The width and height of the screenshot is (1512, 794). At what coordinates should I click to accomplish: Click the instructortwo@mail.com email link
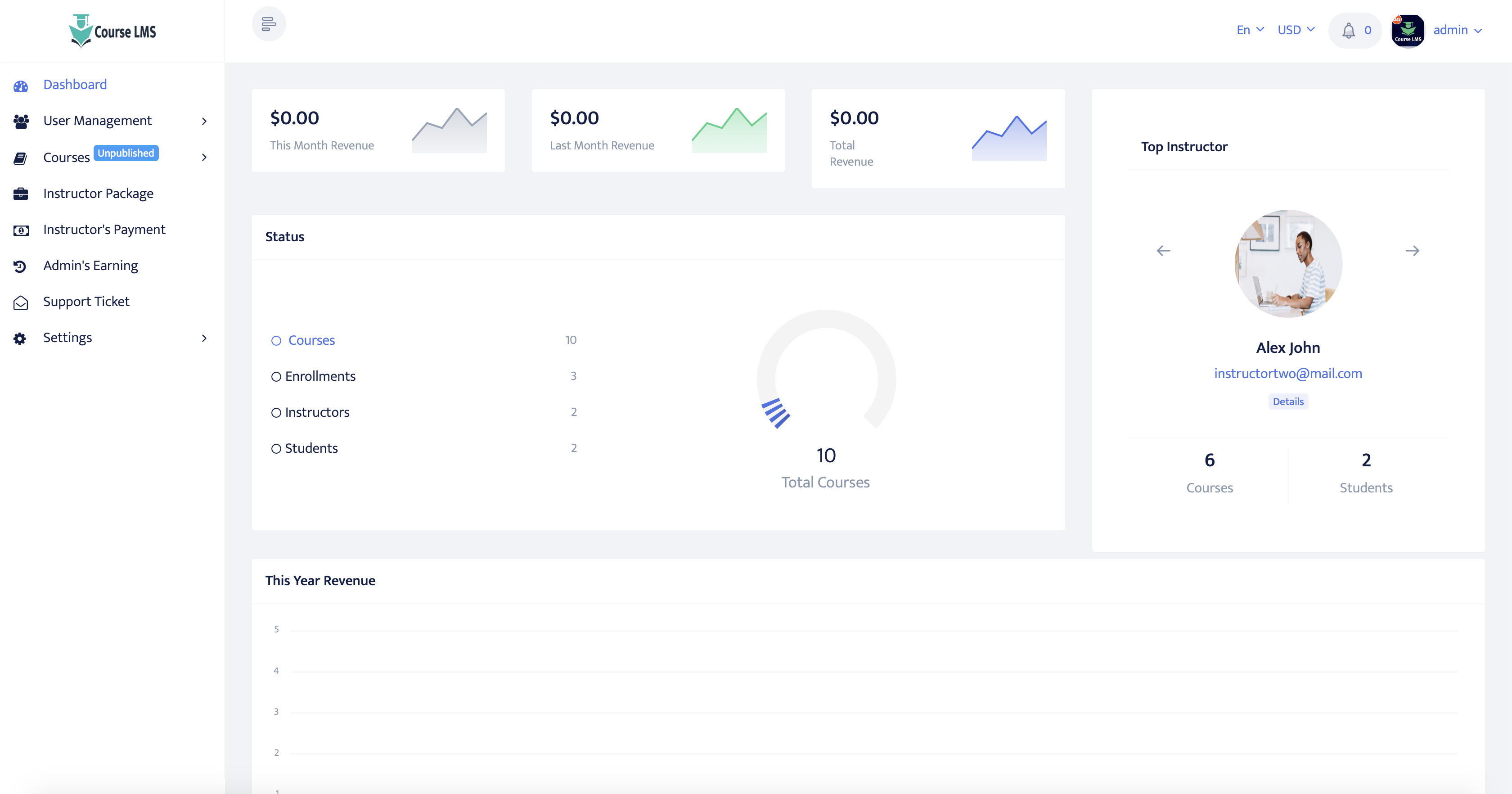click(x=1288, y=374)
